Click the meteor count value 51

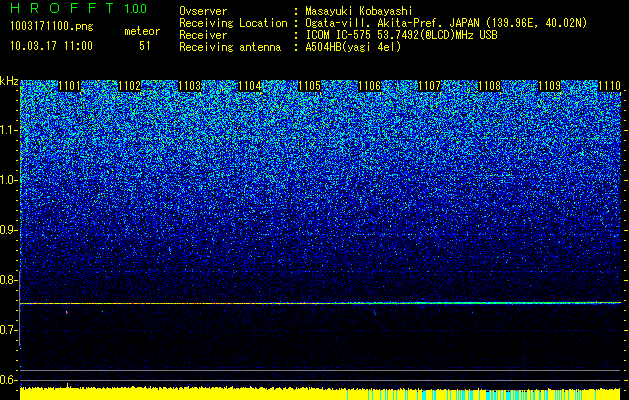(144, 46)
